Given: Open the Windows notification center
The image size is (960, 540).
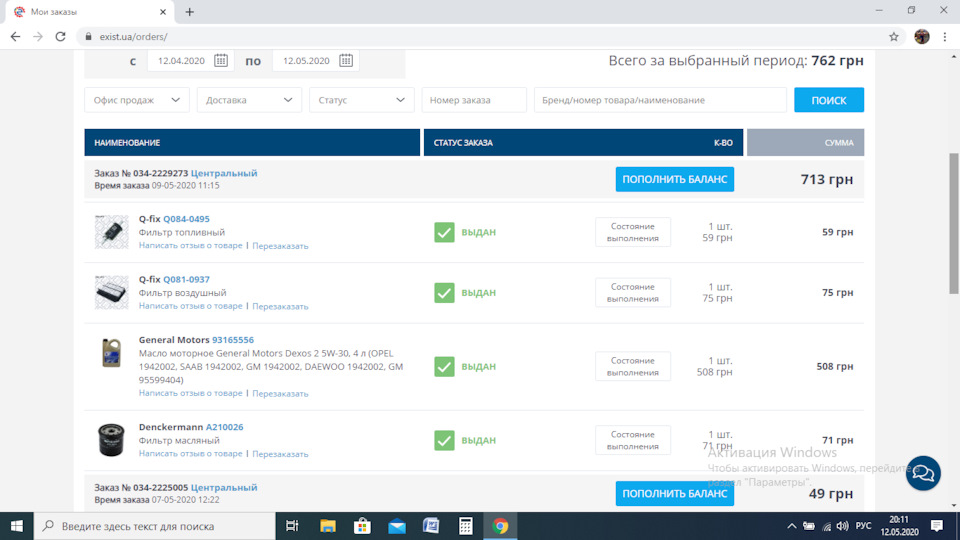Looking at the screenshot, I should tap(937, 526).
